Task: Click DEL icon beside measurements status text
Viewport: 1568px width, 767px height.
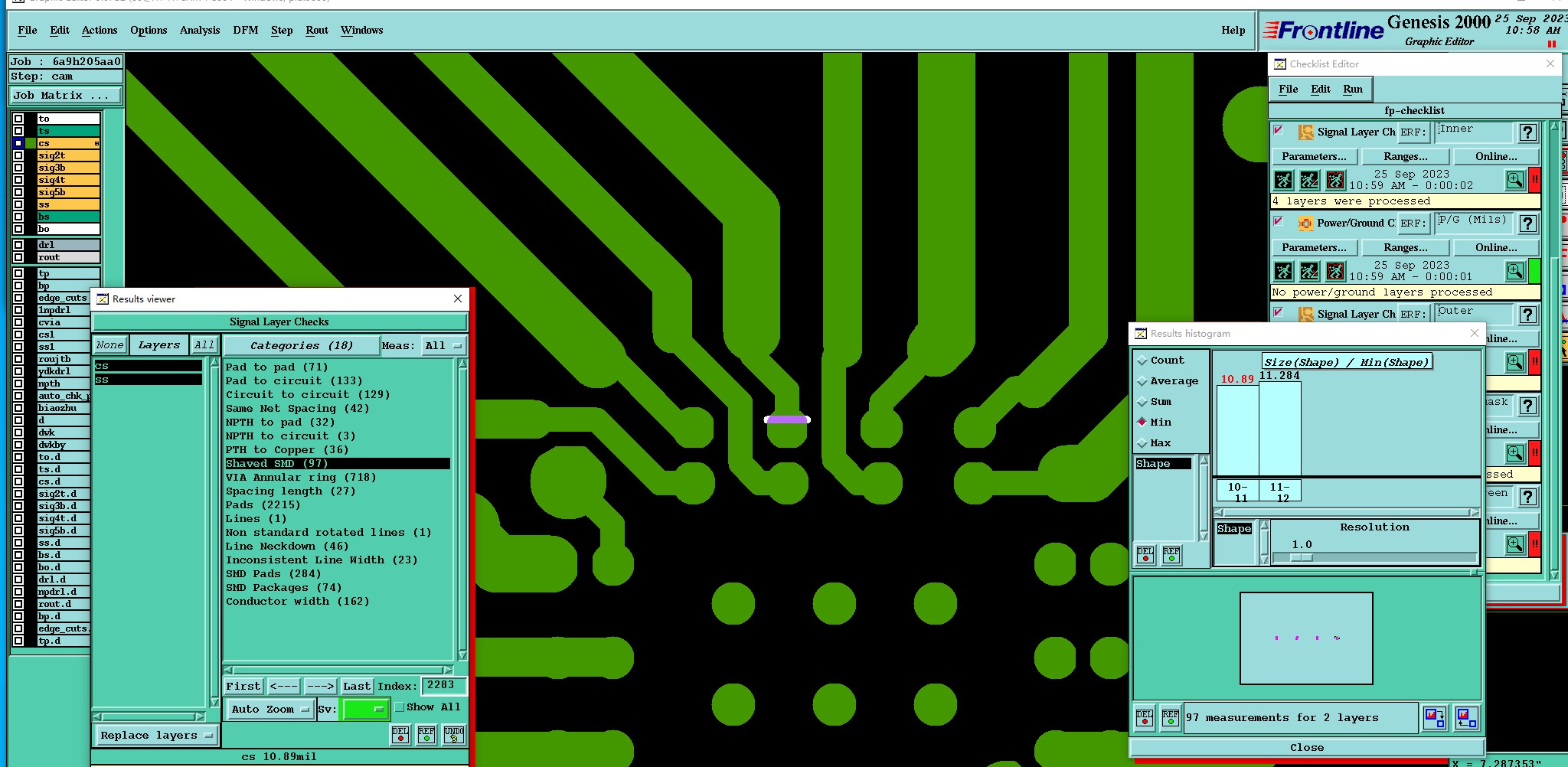Action: (1145, 717)
